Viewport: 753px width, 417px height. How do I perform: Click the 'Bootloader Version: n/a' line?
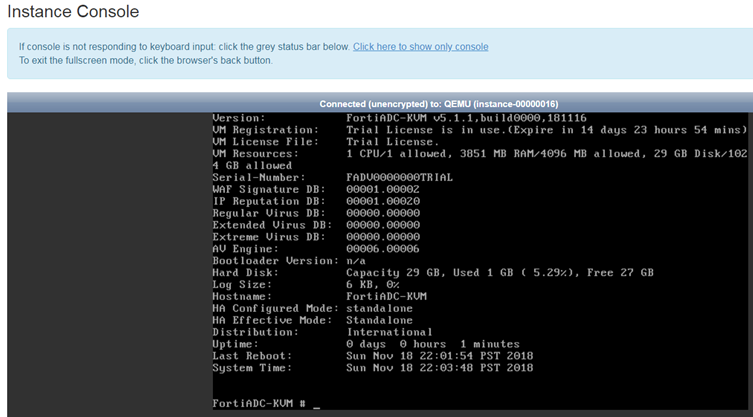(x=289, y=261)
